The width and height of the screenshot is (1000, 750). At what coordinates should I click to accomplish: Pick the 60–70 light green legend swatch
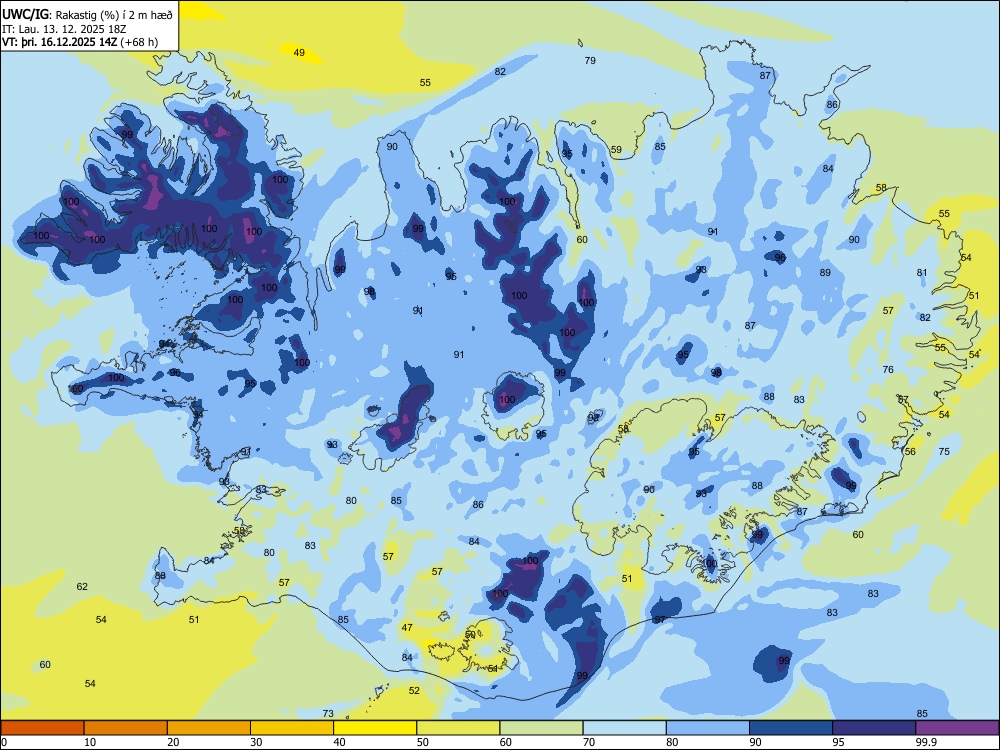541,728
